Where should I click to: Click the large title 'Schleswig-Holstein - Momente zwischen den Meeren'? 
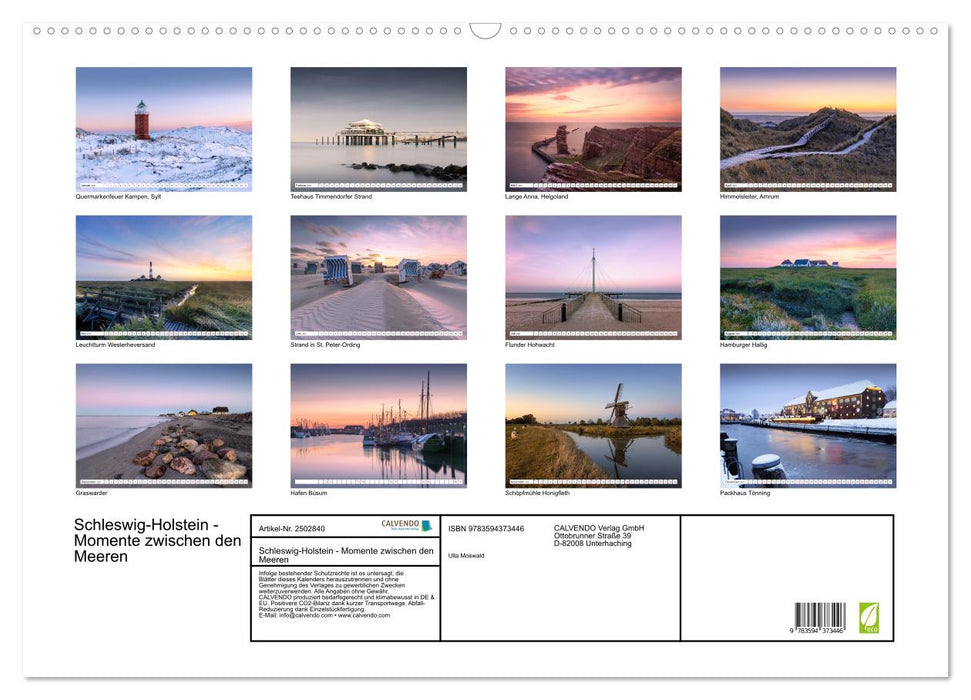(x=157, y=540)
